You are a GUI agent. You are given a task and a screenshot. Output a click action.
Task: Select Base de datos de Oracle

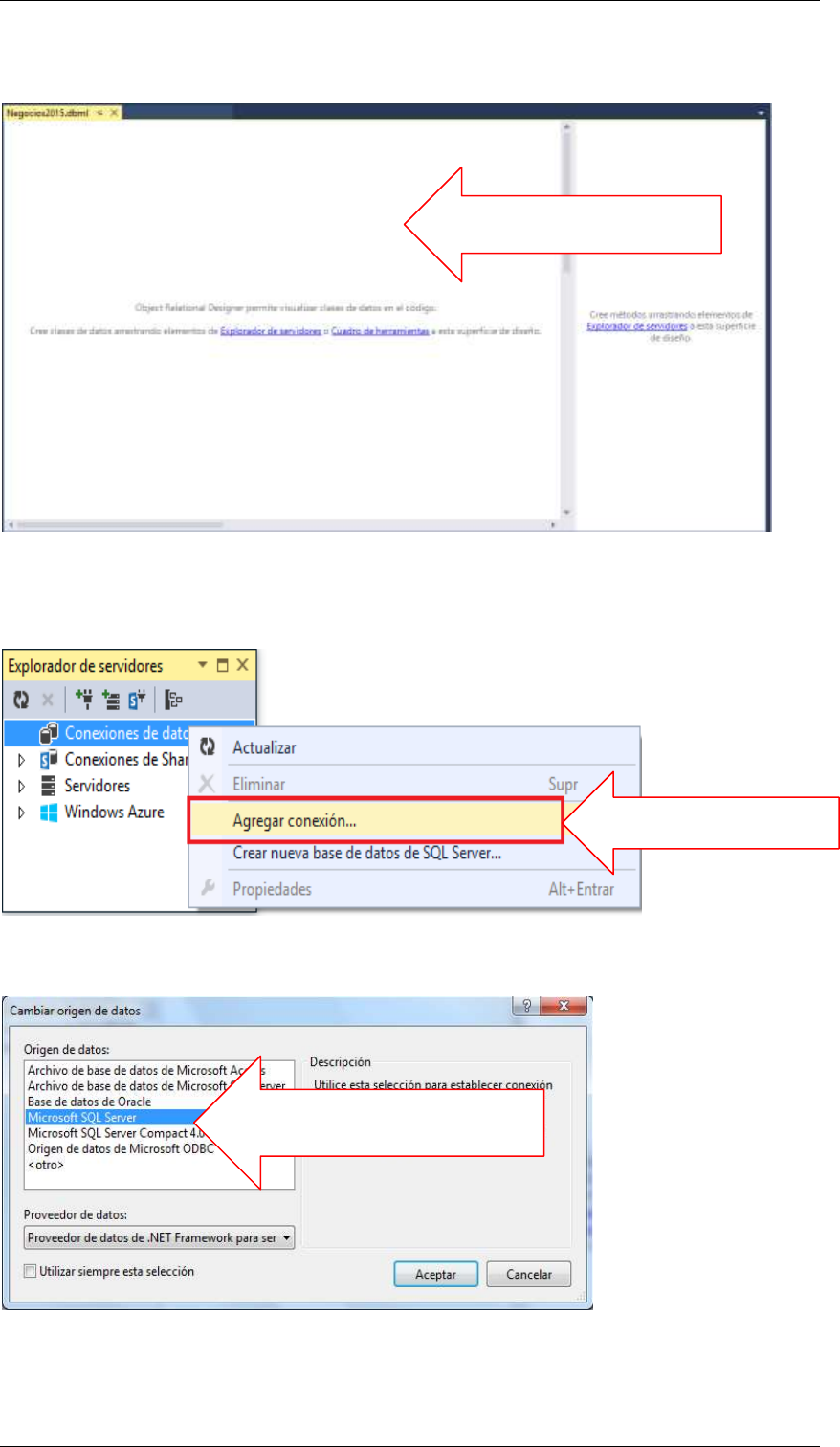(x=89, y=1102)
